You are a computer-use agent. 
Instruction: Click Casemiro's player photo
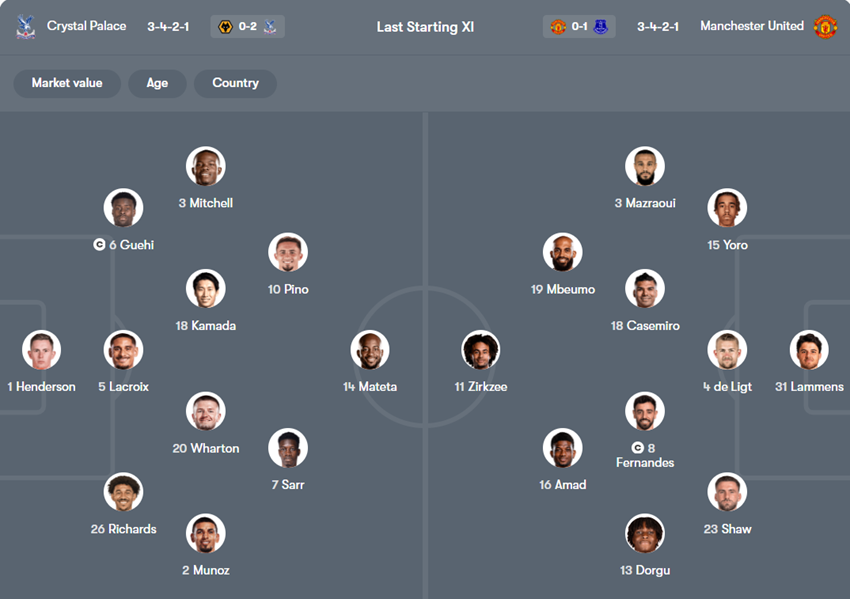click(x=645, y=289)
